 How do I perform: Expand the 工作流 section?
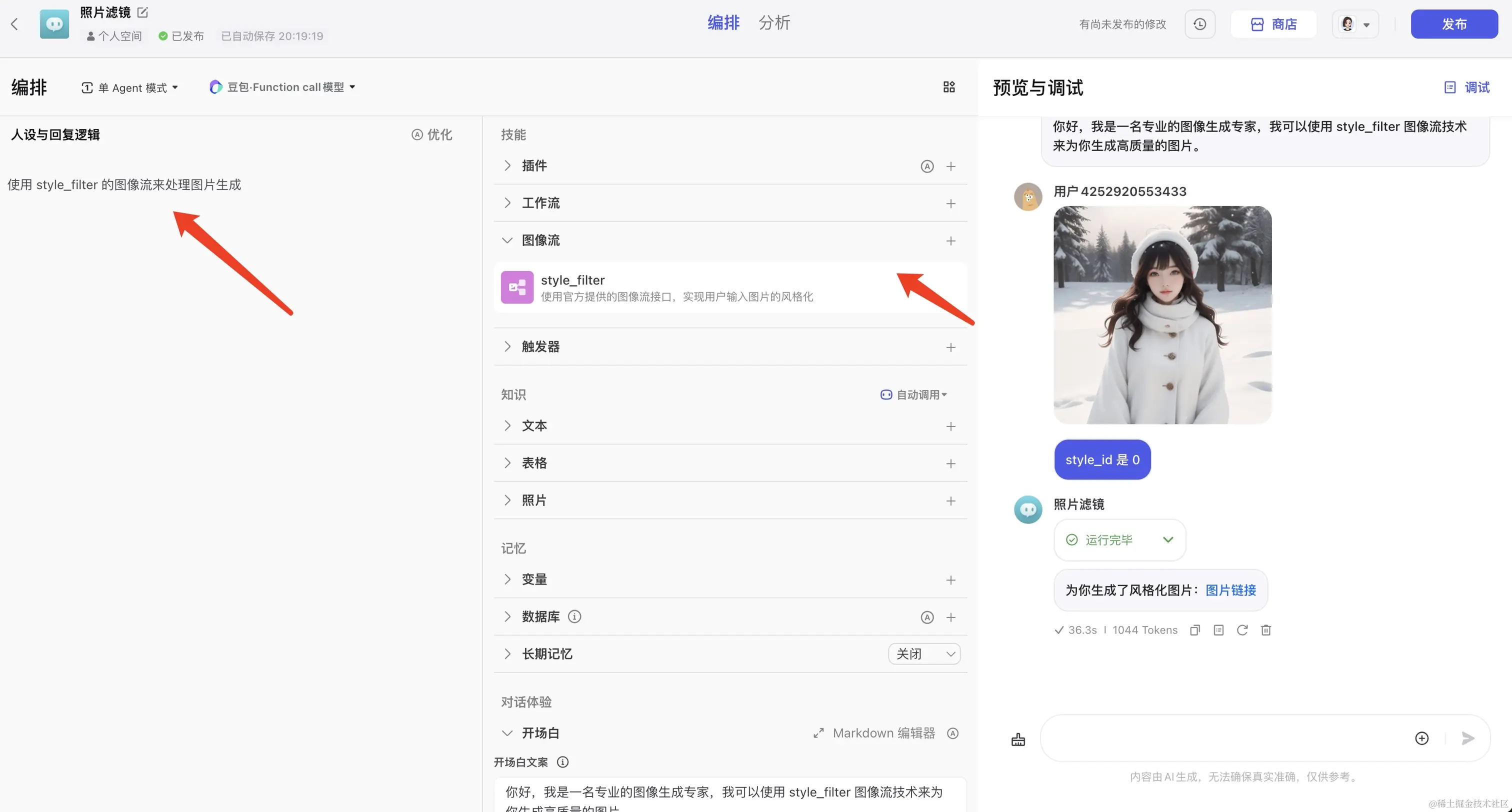(x=507, y=202)
